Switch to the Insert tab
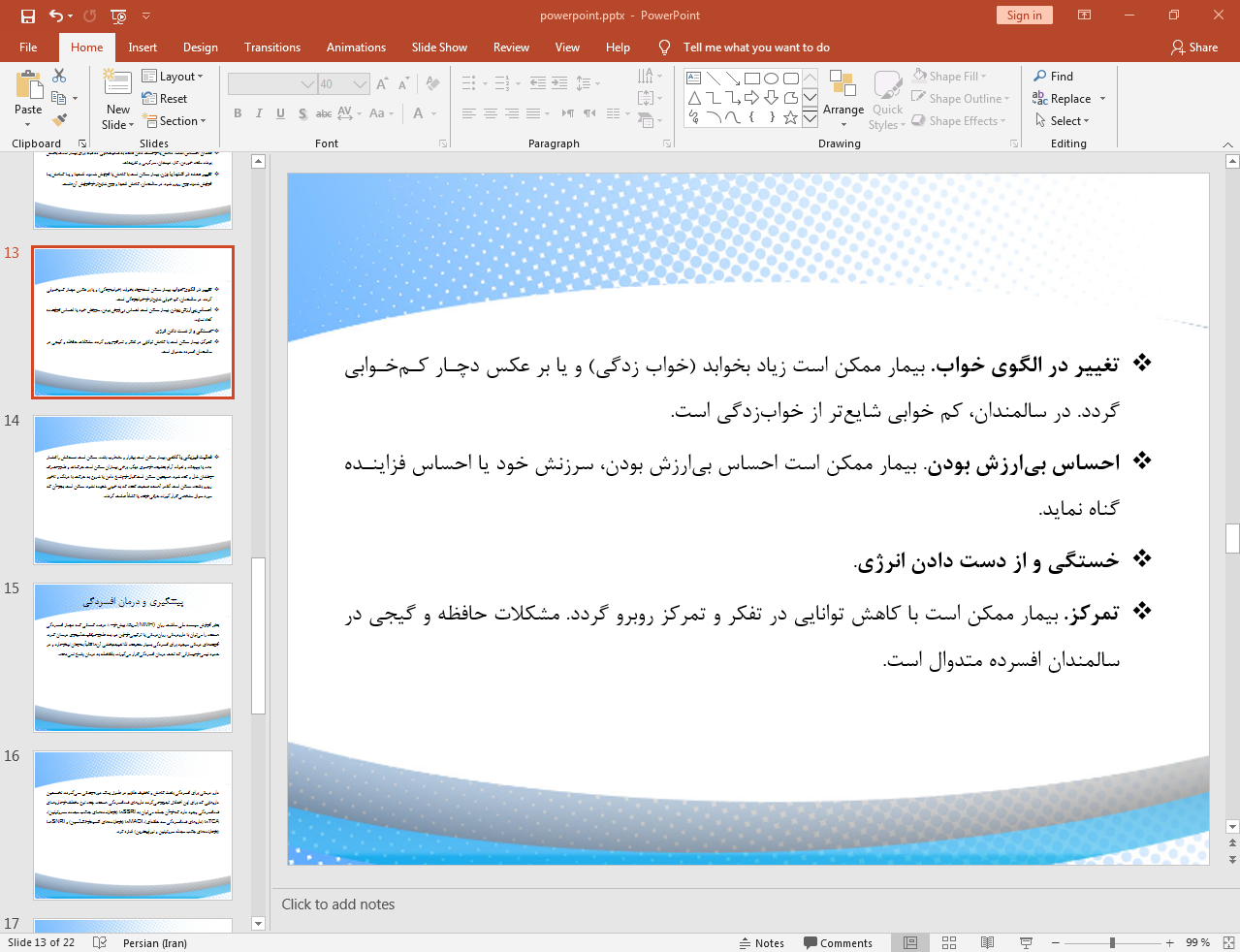This screenshot has height=952, width=1240. [x=143, y=48]
